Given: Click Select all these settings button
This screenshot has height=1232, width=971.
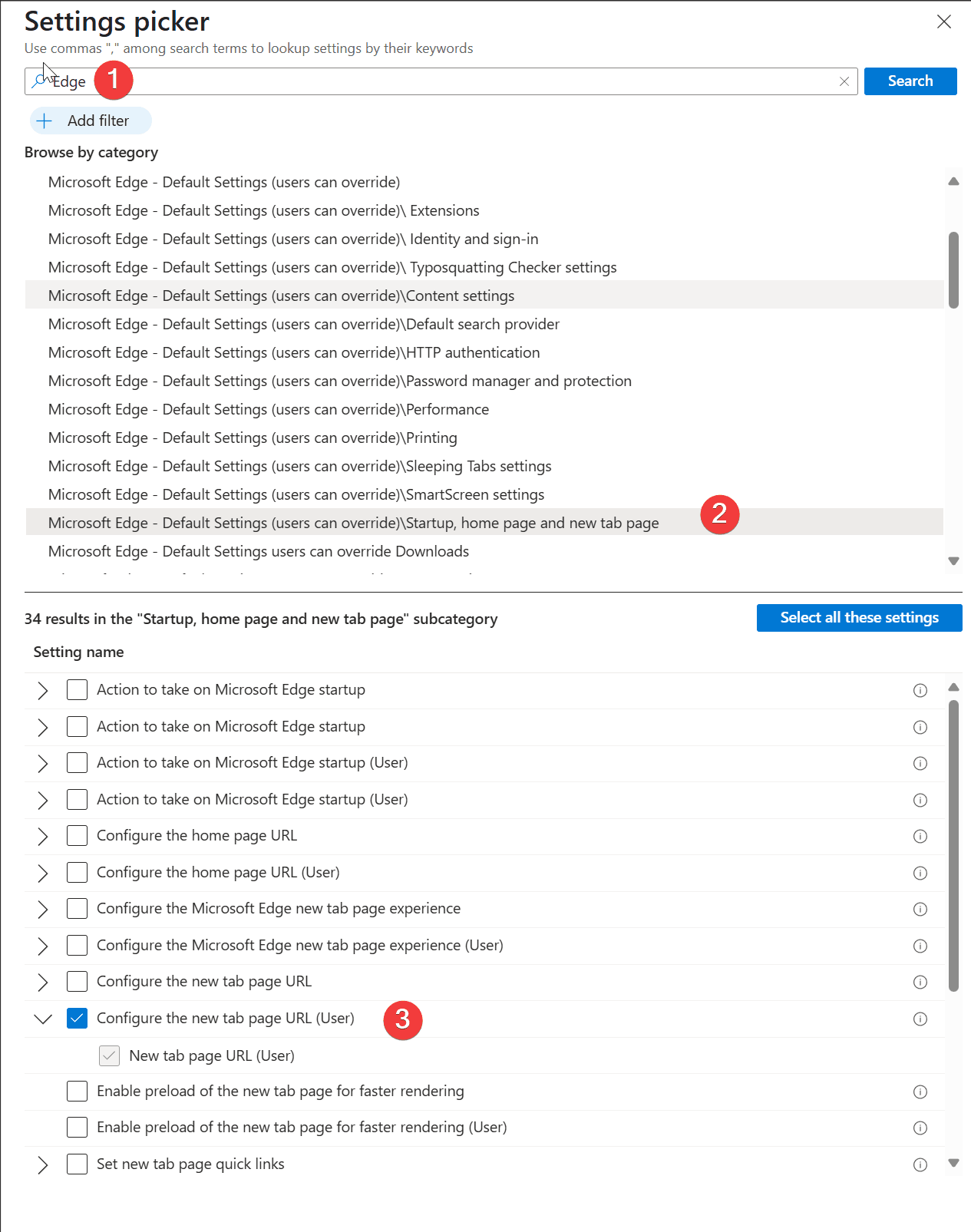Looking at the screenshot, I should [860, 618].
